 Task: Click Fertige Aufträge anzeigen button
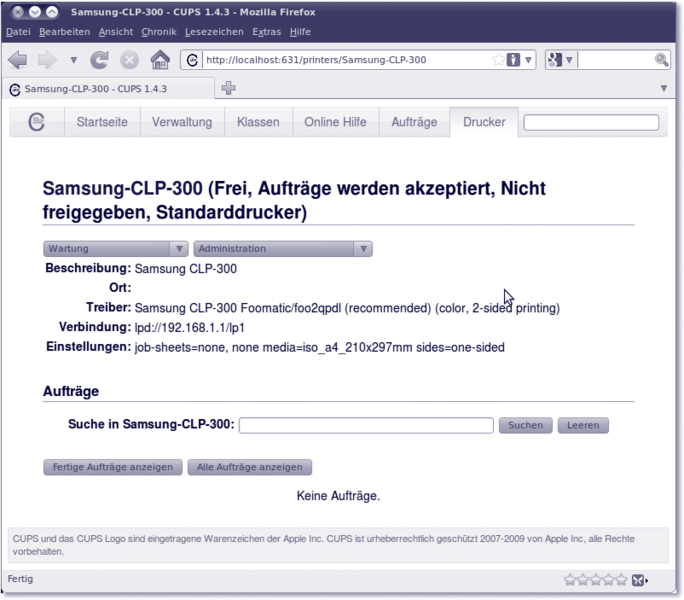(113, 467)
